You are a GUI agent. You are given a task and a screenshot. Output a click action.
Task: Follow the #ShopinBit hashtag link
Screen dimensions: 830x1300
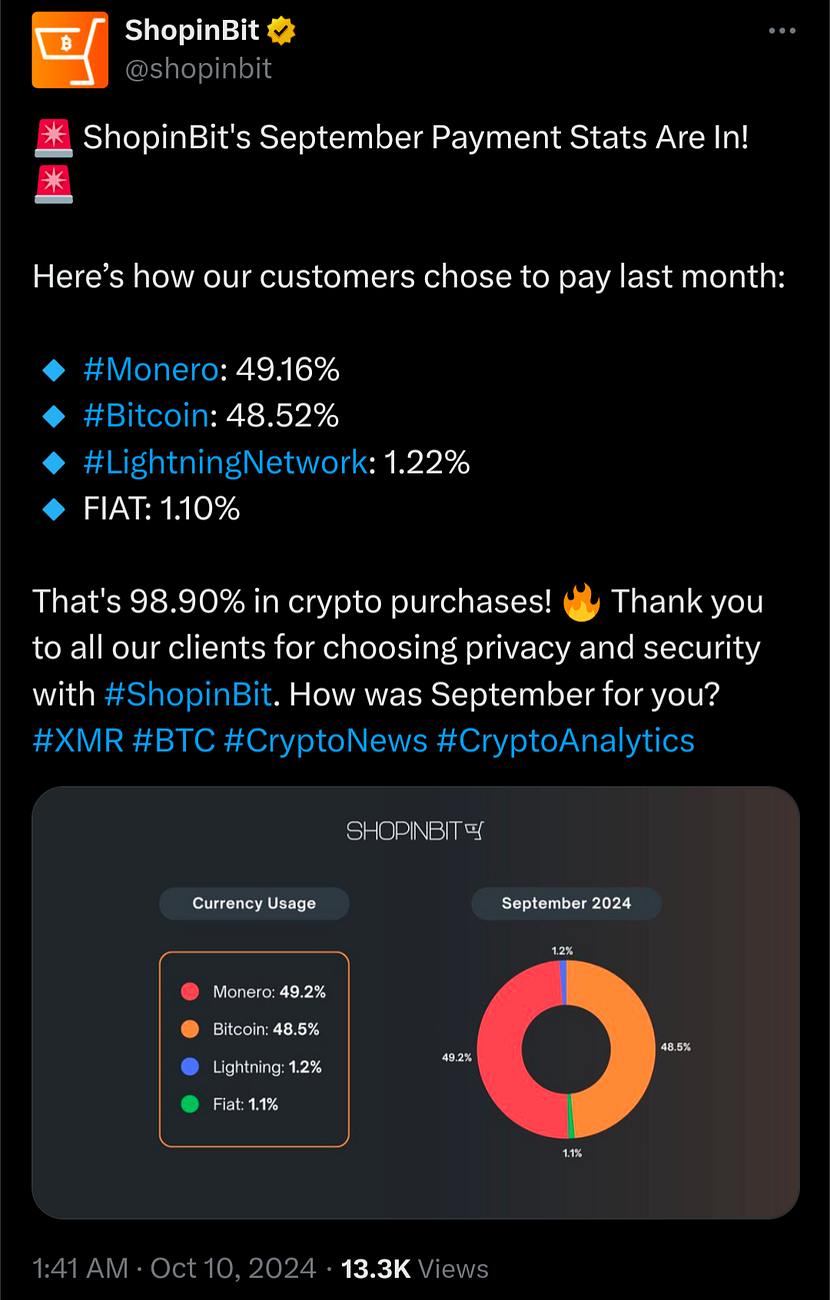click(189, 693)
